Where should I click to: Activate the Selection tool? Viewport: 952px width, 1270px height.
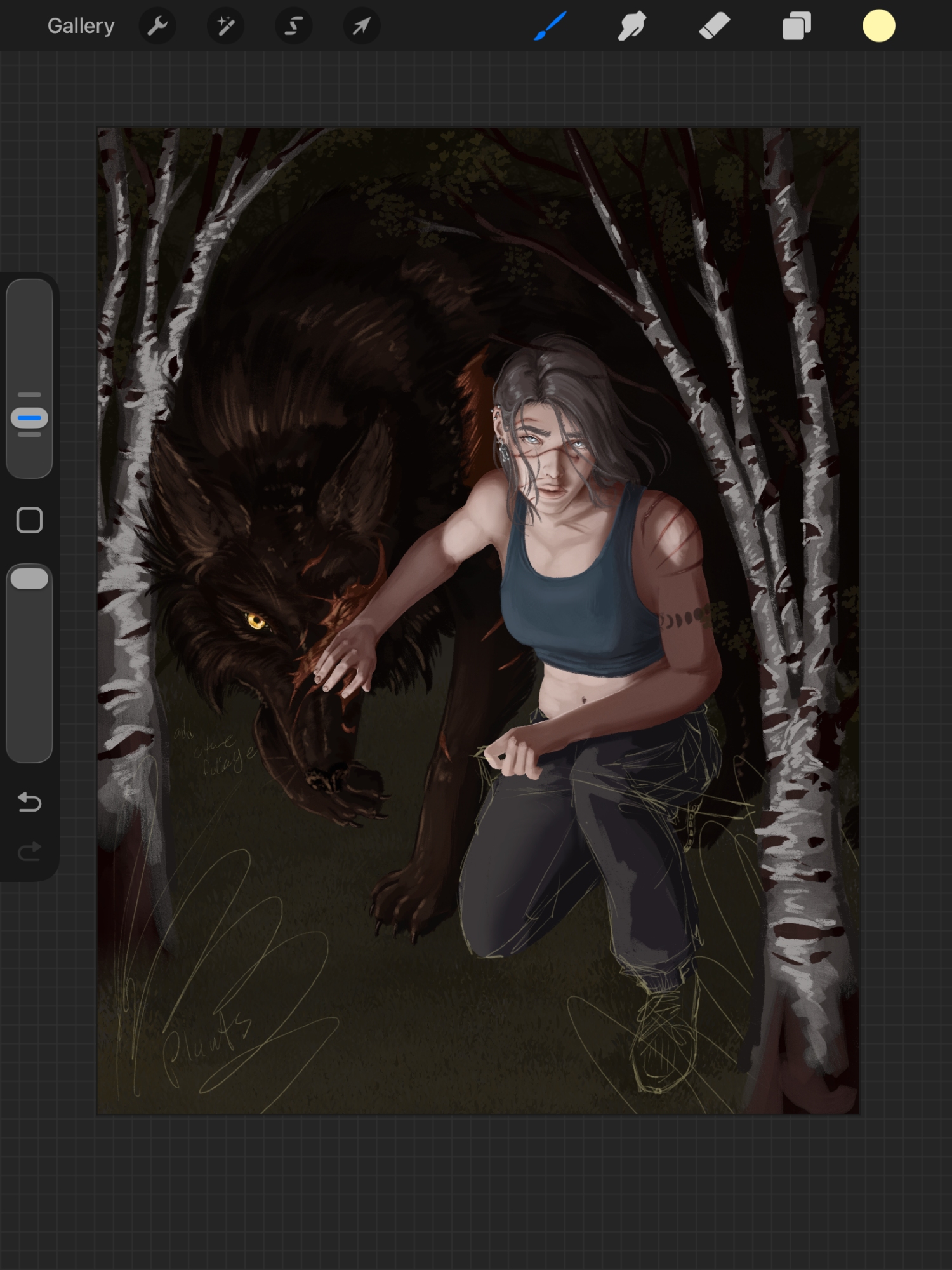pos(293,26)
